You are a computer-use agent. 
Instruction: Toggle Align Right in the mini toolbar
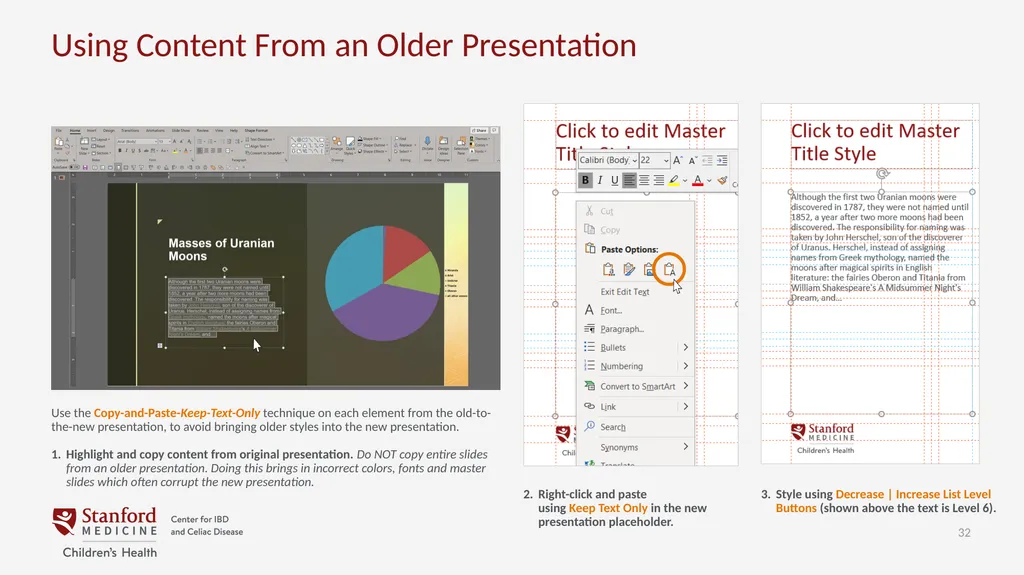click(658, 180)
